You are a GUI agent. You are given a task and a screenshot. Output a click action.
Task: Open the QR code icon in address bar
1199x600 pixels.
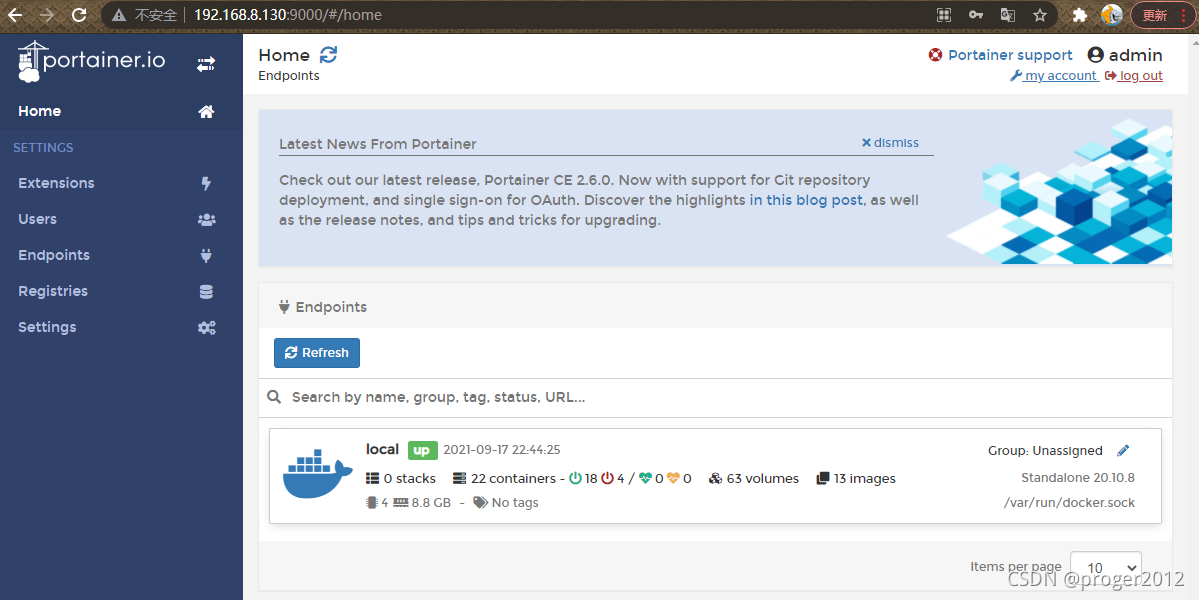(x=944, y=15)
